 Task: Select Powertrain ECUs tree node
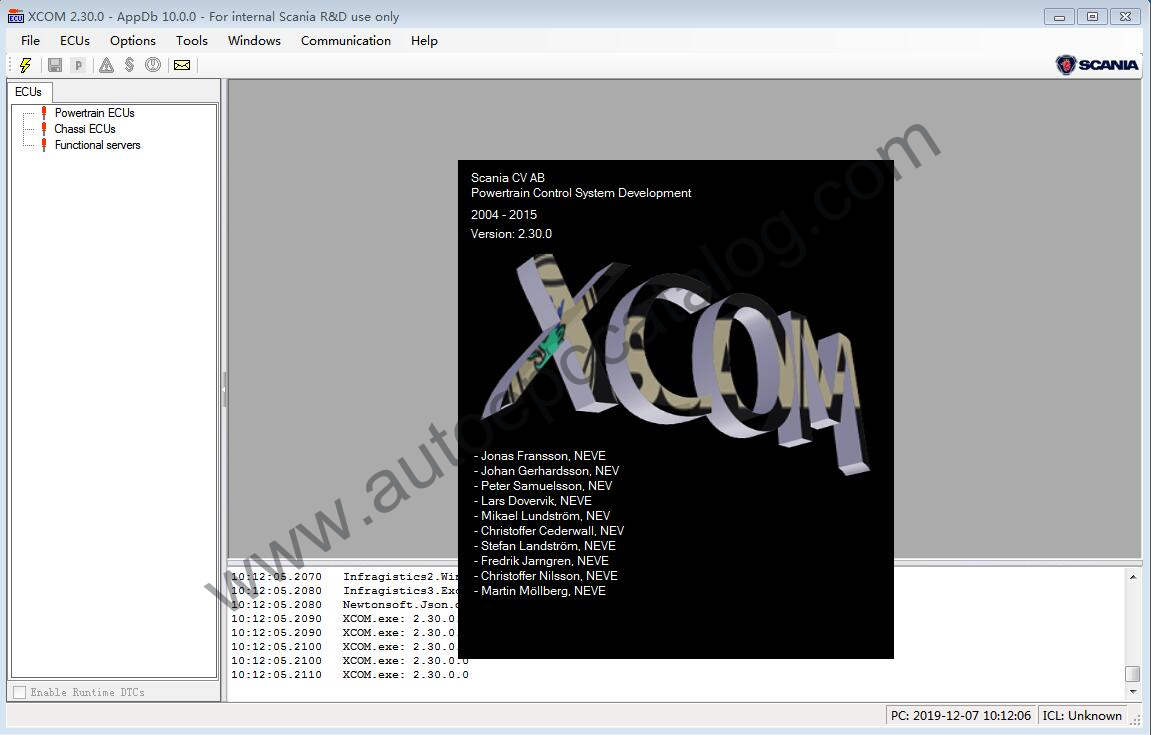coord(95,113)
